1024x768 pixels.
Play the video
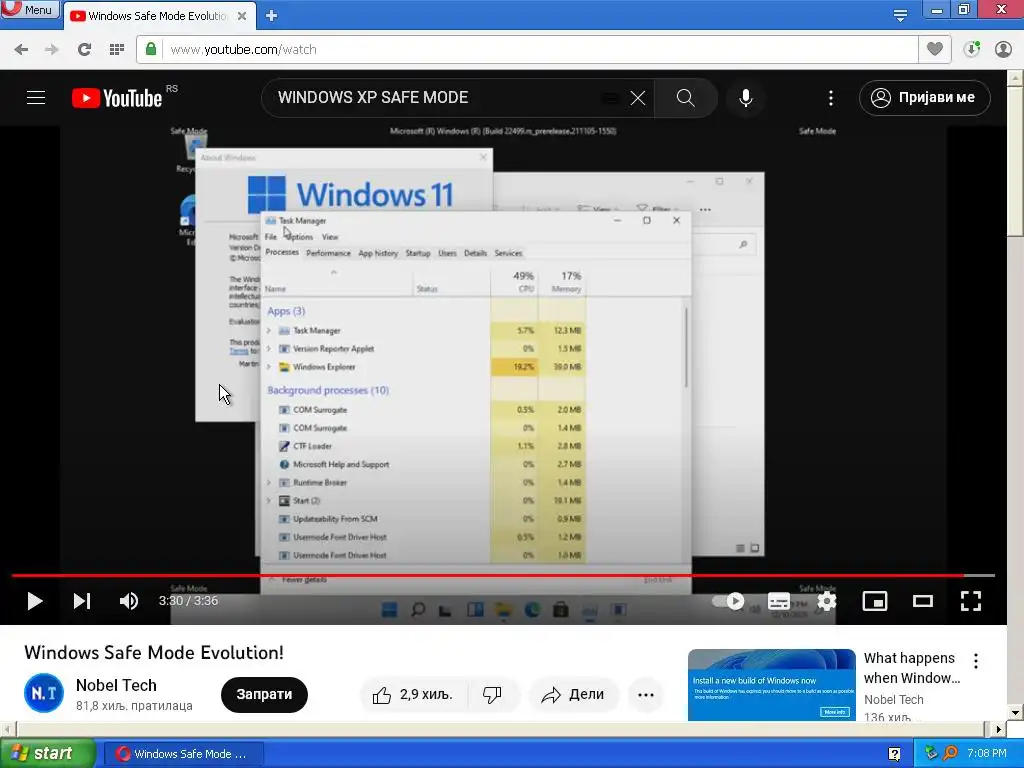[35, 601]
